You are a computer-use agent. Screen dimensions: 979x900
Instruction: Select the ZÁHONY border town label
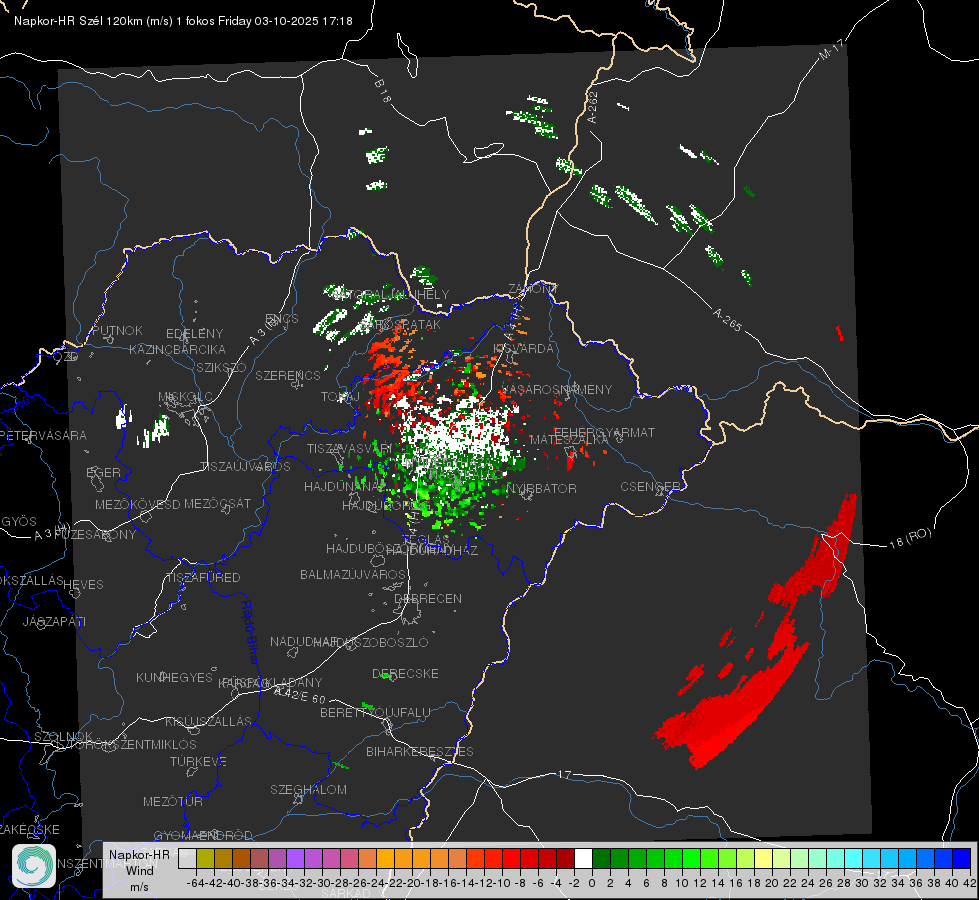point(533,289)
